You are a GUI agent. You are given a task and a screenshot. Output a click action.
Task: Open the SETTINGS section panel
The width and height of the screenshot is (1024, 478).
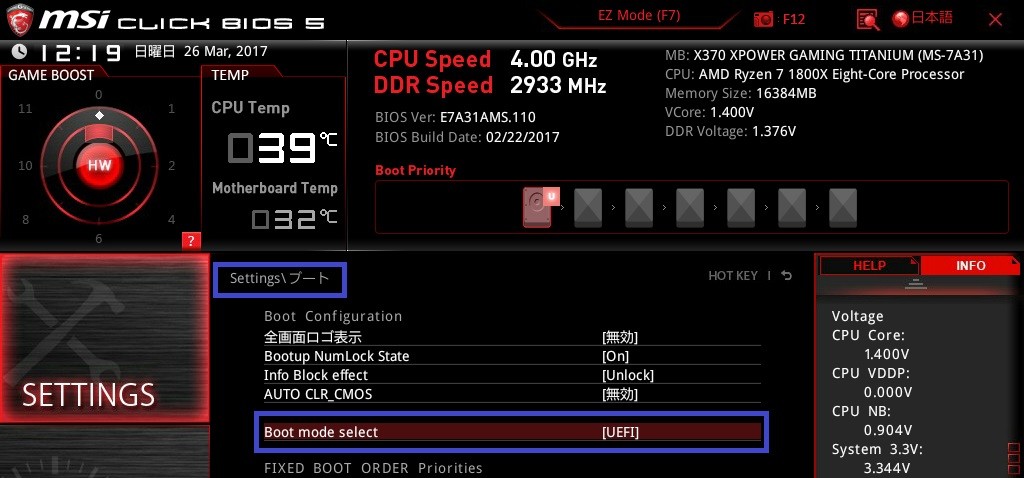click(104, 338)
